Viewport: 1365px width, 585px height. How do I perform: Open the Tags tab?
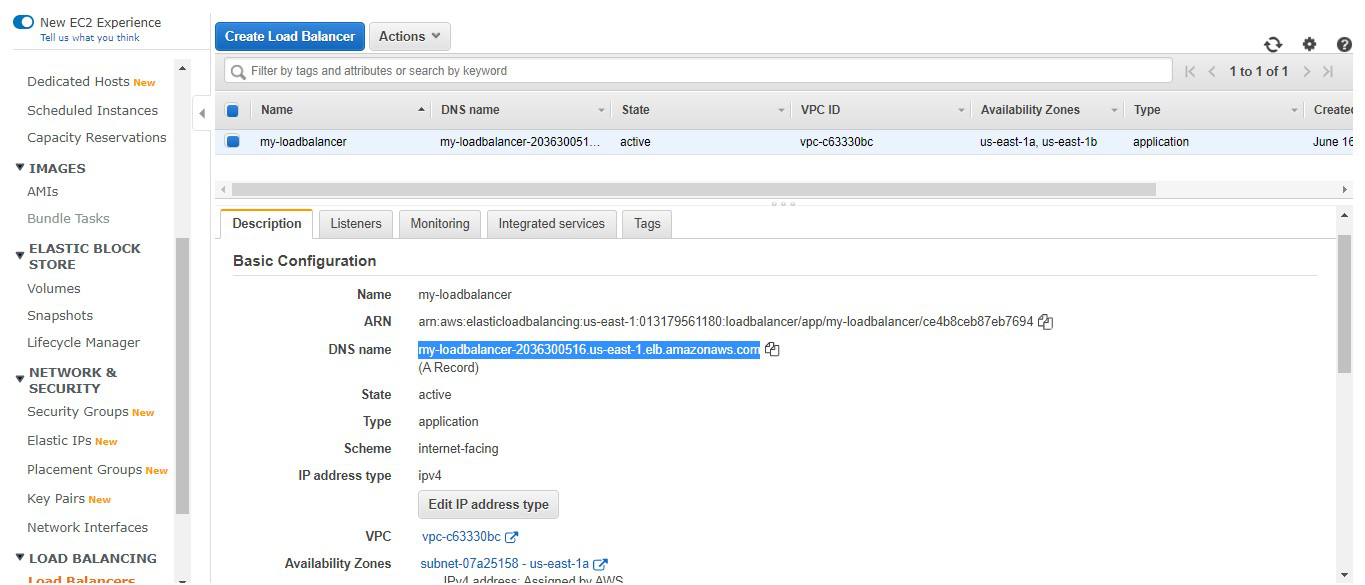point(647,224)
